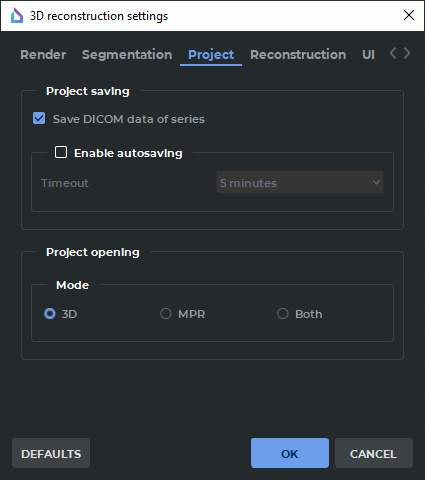
Task: Pick the Both opening mode
Action: point(283,314)
